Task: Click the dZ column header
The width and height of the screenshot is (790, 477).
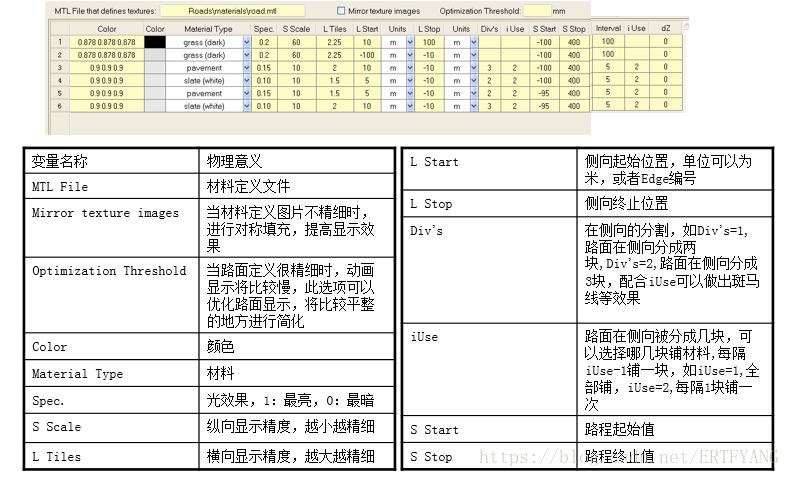Action: point(666,28)
